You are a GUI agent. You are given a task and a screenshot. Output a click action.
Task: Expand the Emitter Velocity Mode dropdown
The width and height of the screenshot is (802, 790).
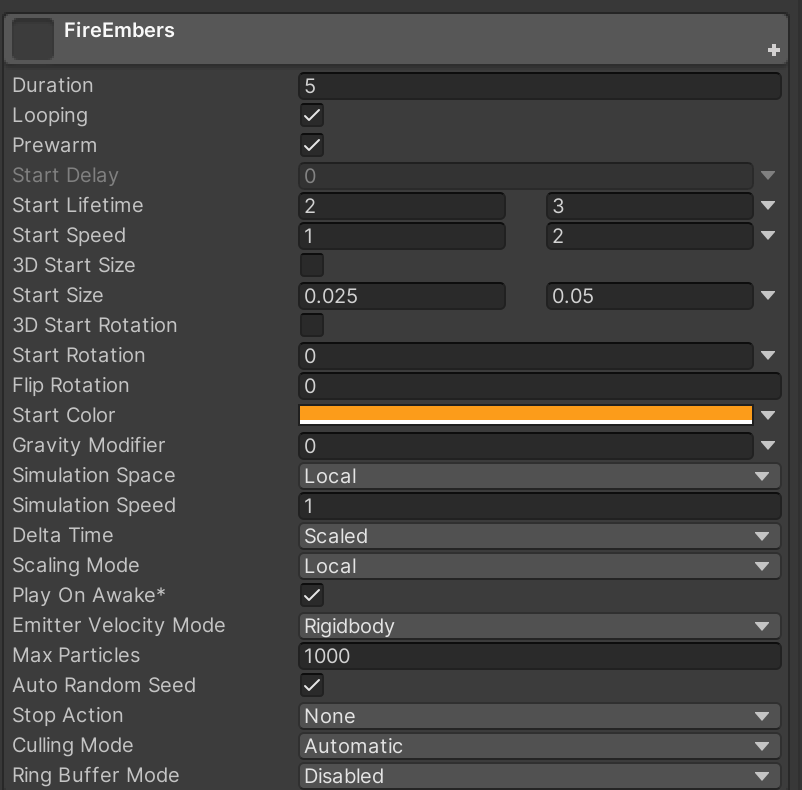[x=539, y=626]
